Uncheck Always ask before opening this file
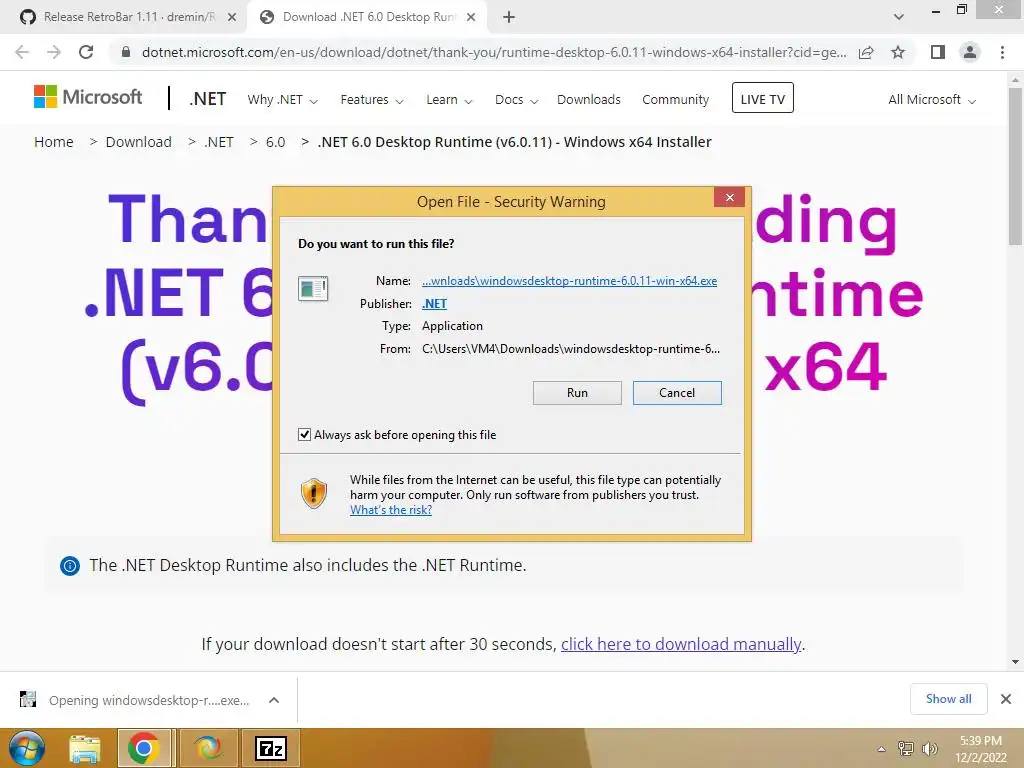 (x=304, y=435)
